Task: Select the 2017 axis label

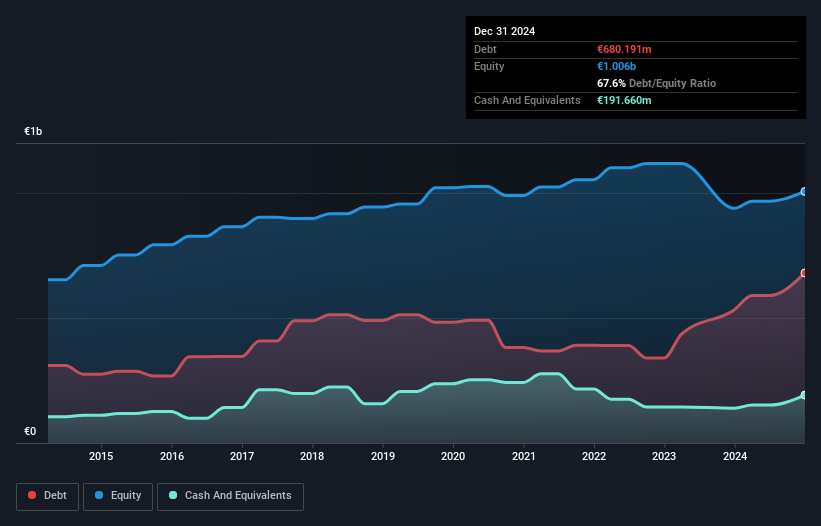Action: pyautogui.click(x=242, y=456)
